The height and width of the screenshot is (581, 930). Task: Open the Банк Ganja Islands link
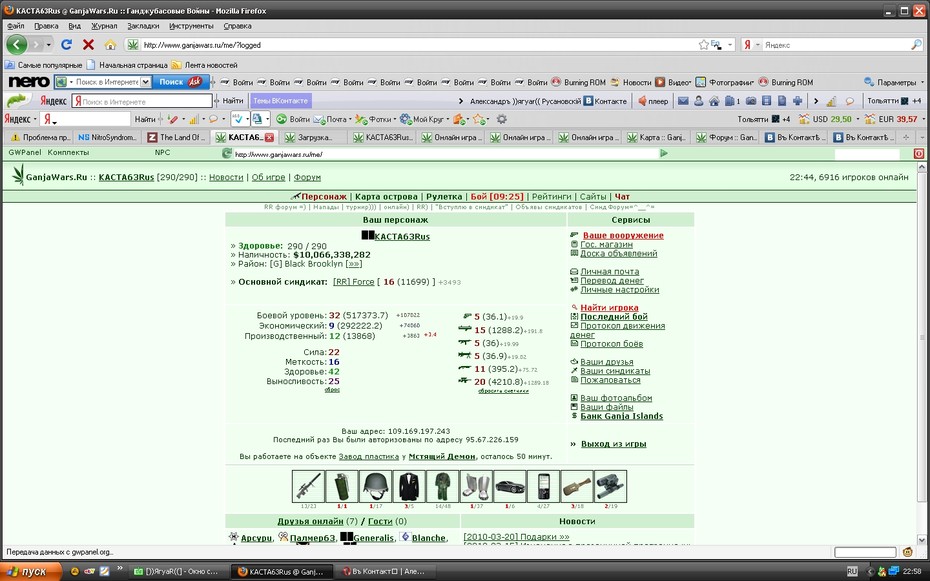point(622,416)
